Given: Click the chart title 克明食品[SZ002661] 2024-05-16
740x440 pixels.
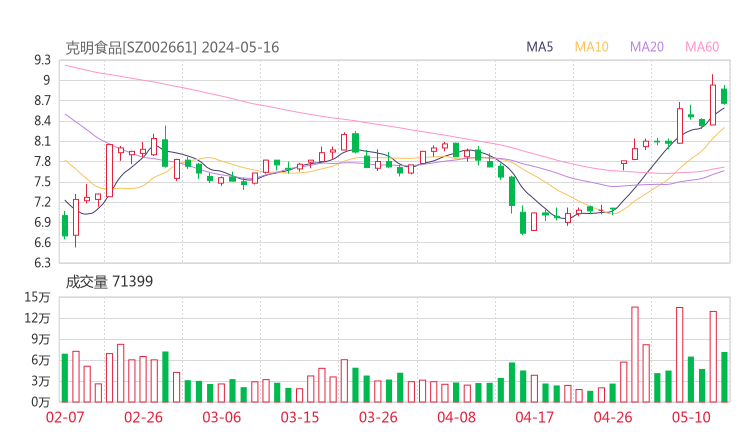Looking at the screenshot, I should point(172,48).
